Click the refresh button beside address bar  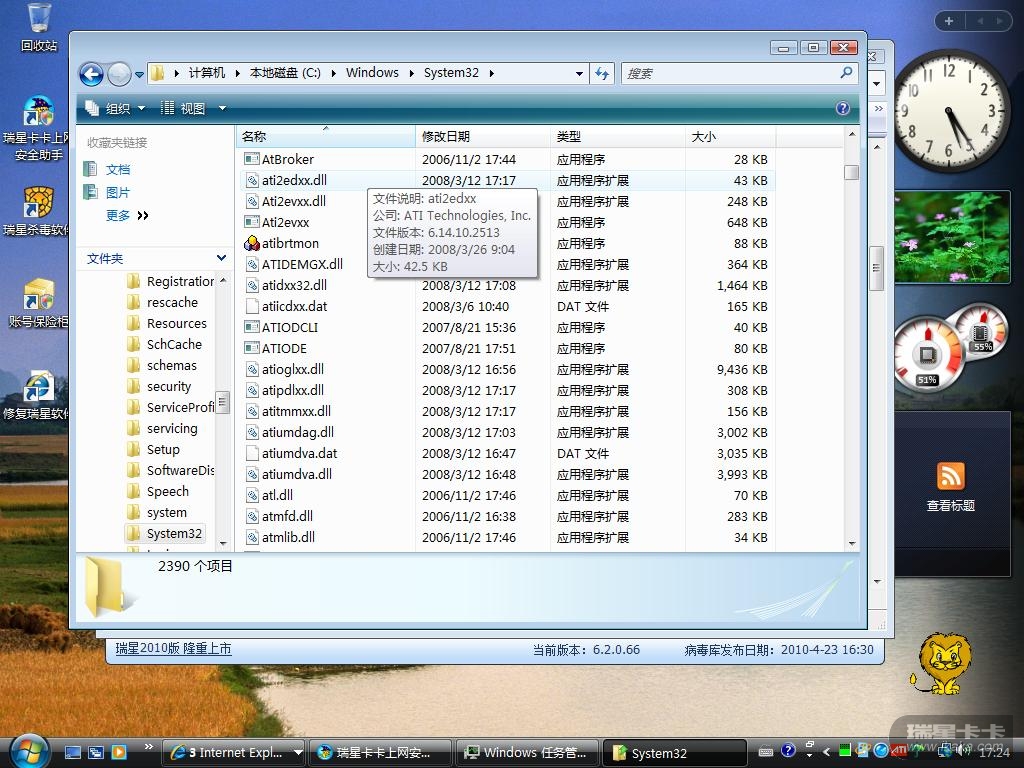[602, 73]
